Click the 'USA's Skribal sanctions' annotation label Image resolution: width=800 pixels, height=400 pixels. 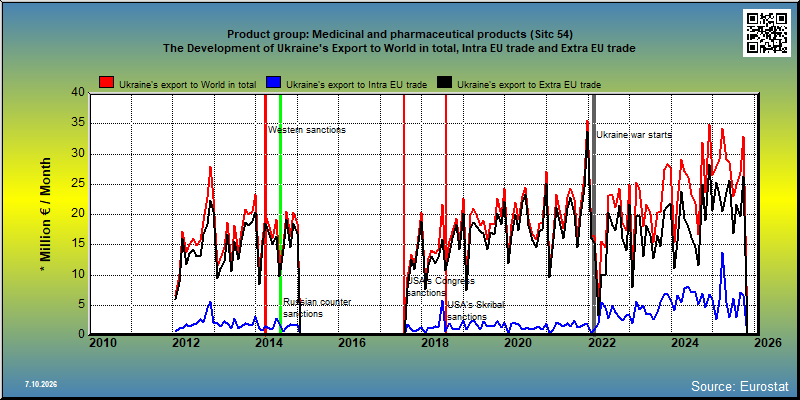coord(476,311)
